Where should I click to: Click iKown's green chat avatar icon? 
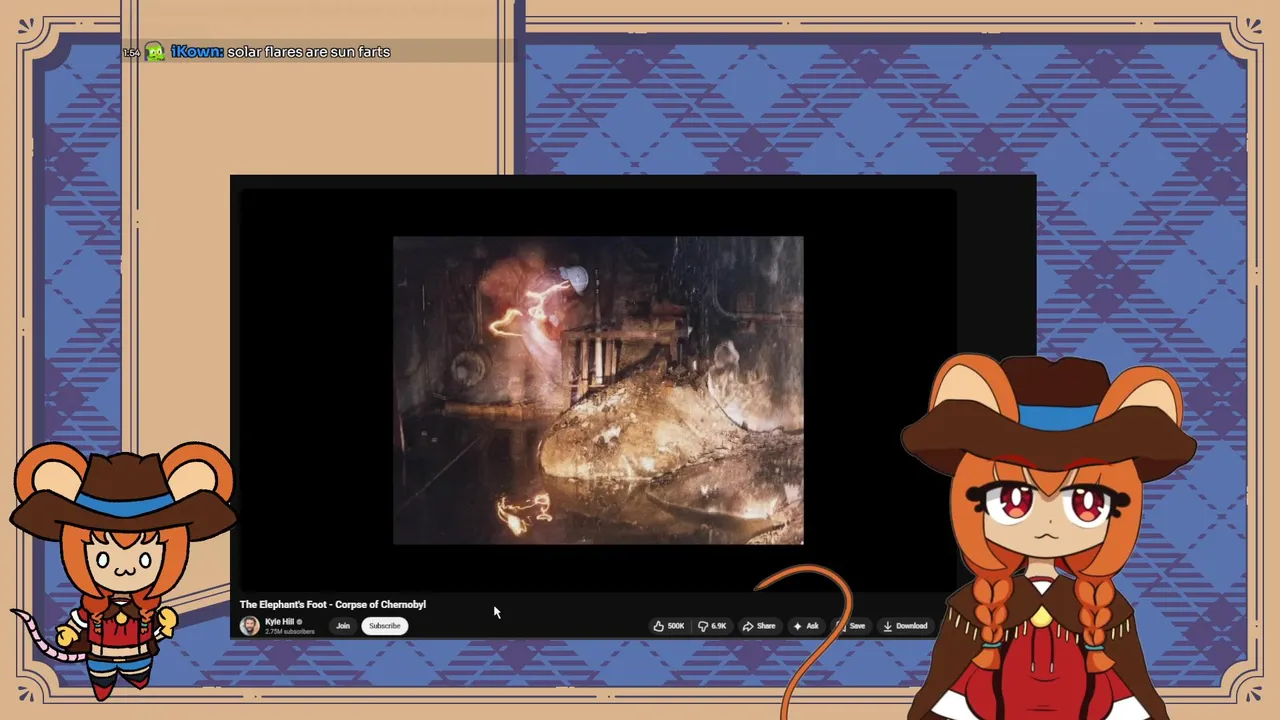pyautogui.click(x=155, y=52)
